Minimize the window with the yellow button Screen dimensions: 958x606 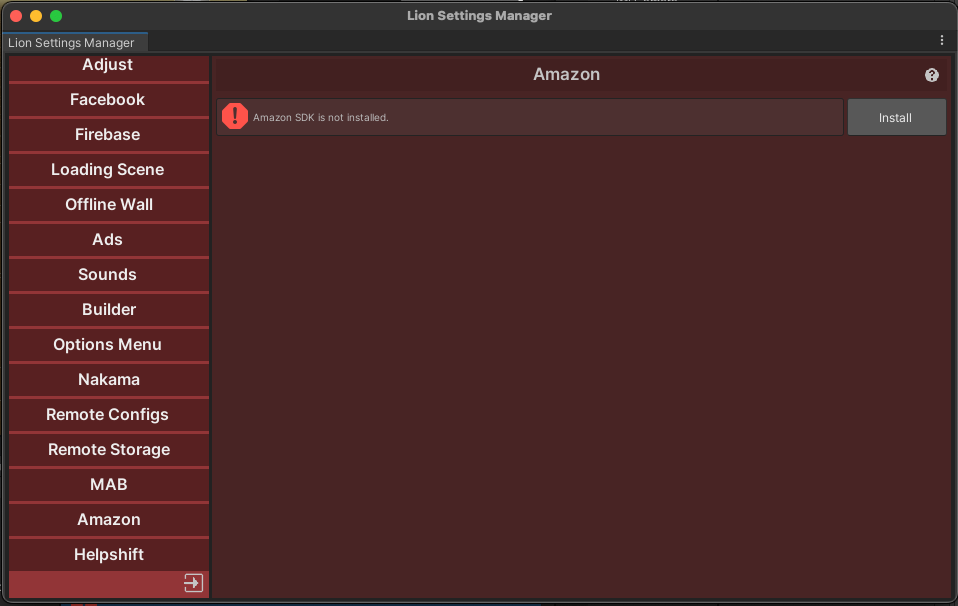(x=36, y=16)
